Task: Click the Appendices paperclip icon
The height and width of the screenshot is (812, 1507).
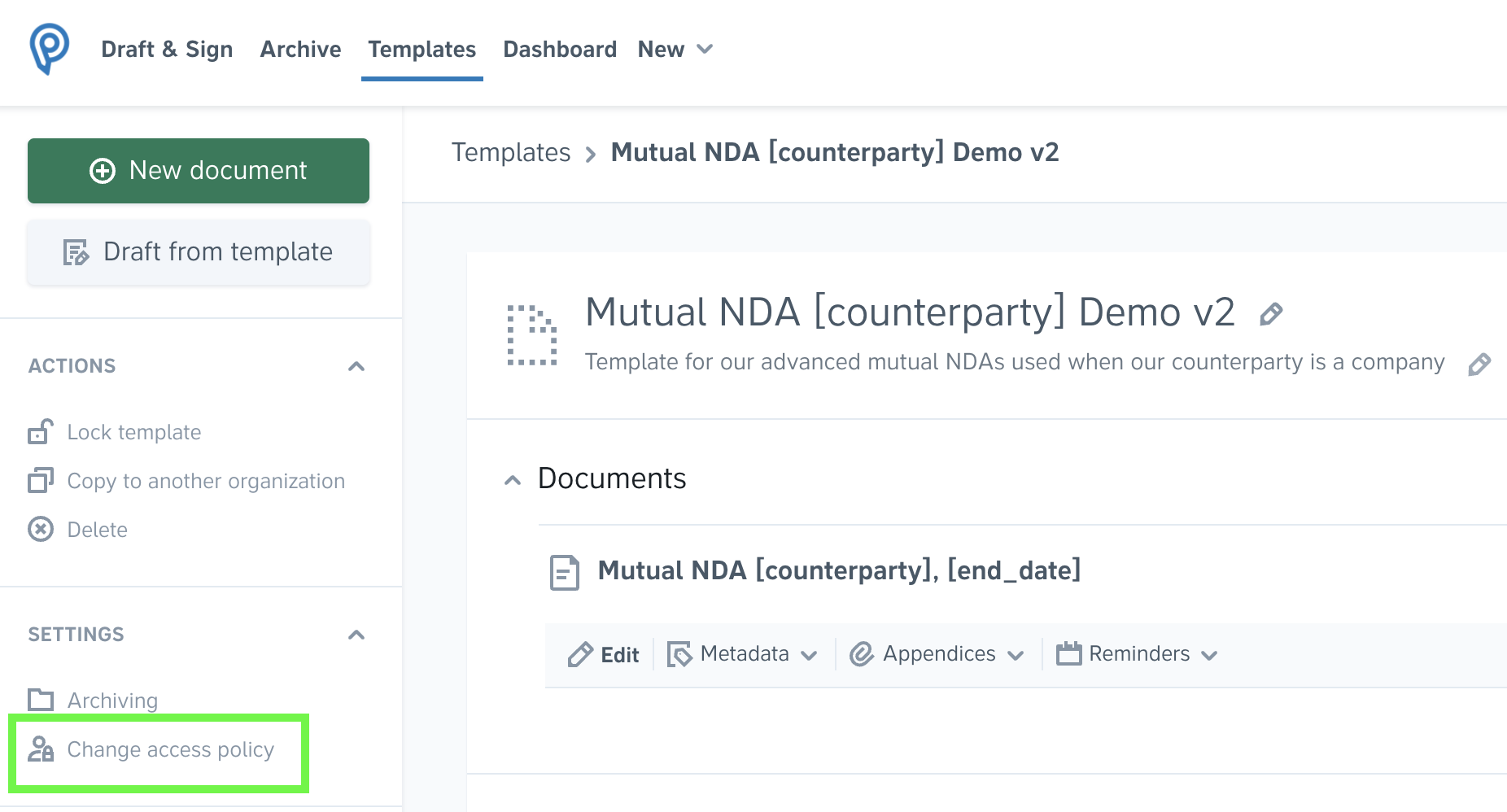Action: tap(862, 654)
